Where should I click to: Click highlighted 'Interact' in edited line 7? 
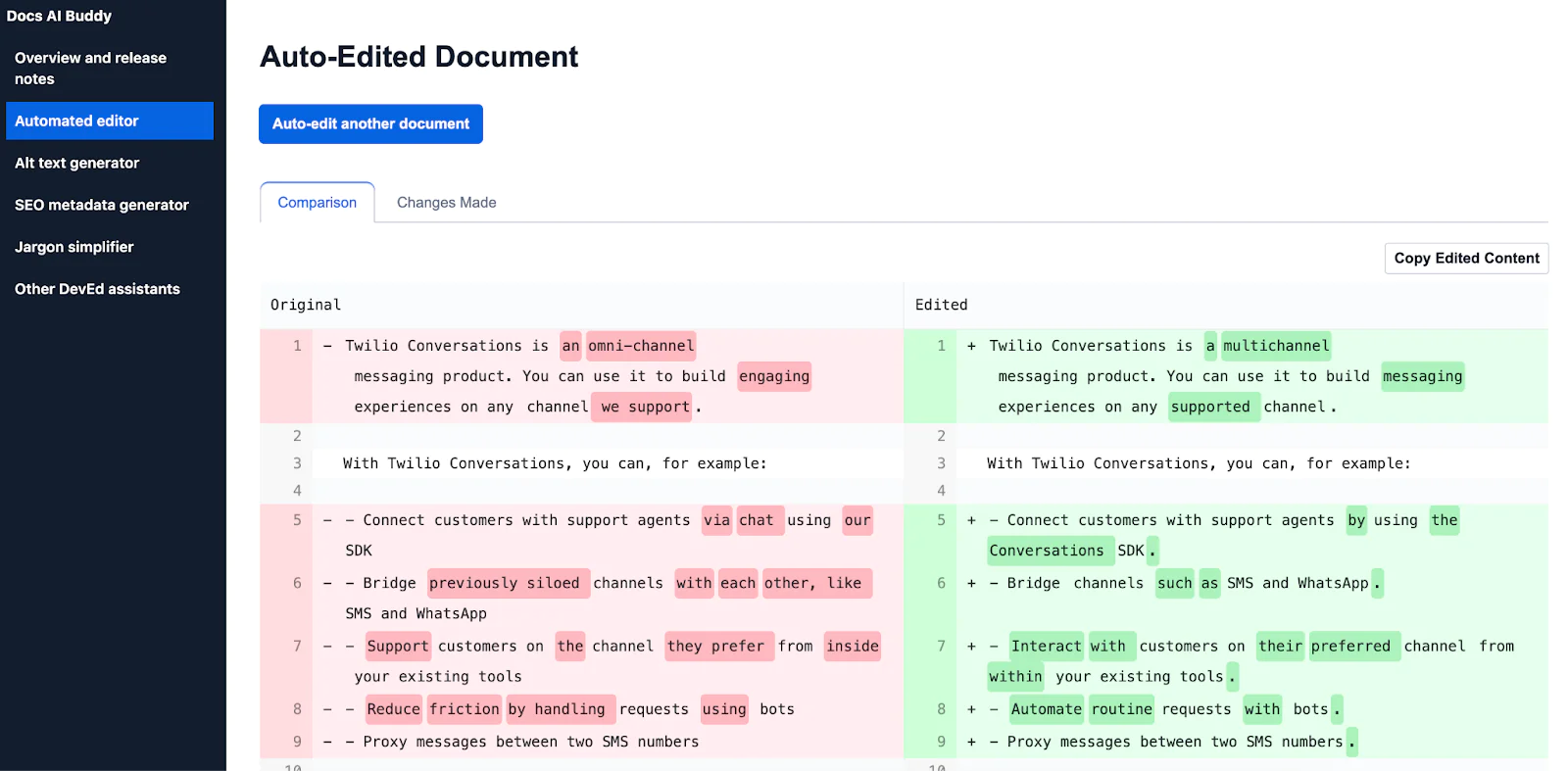(x=1047, y=646)
